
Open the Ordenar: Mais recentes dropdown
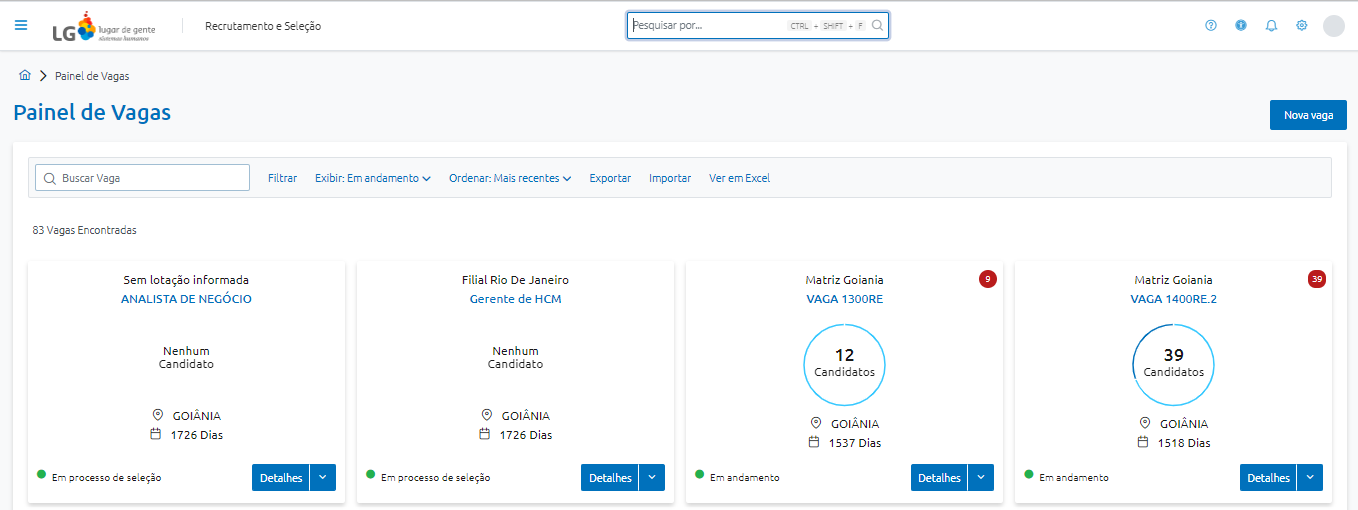pyautogui.click(x=509, y=178)
